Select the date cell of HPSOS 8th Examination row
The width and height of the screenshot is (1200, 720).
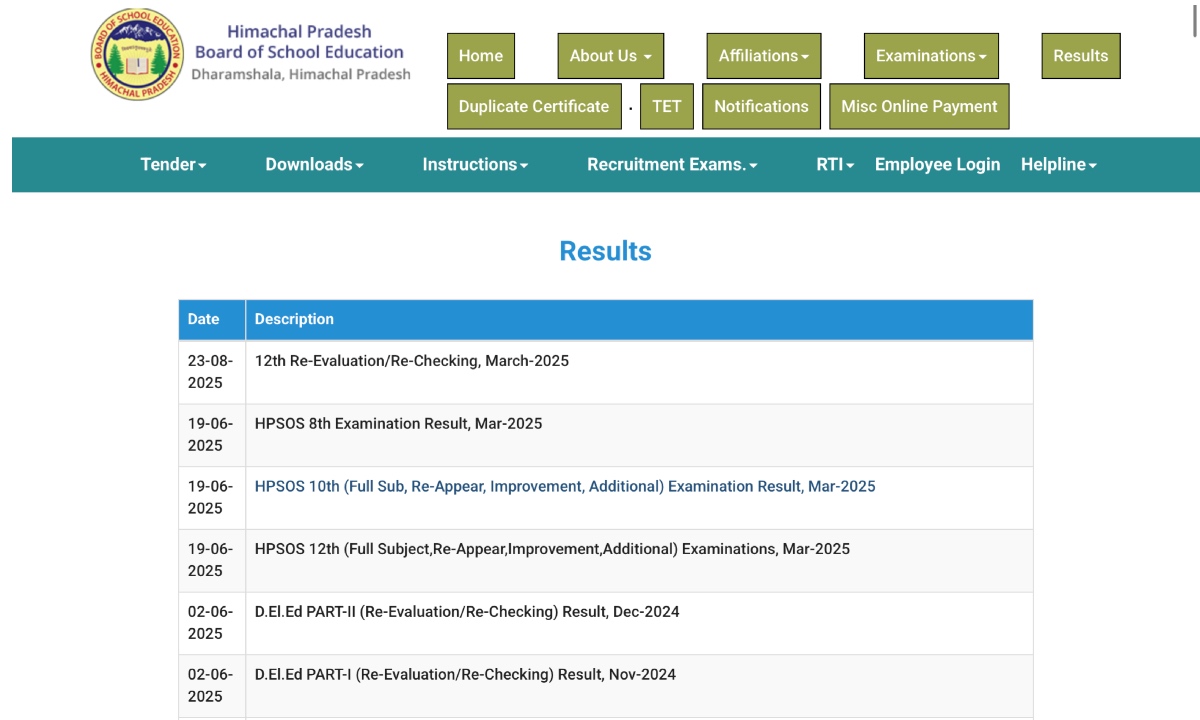[x=212, y=435]
